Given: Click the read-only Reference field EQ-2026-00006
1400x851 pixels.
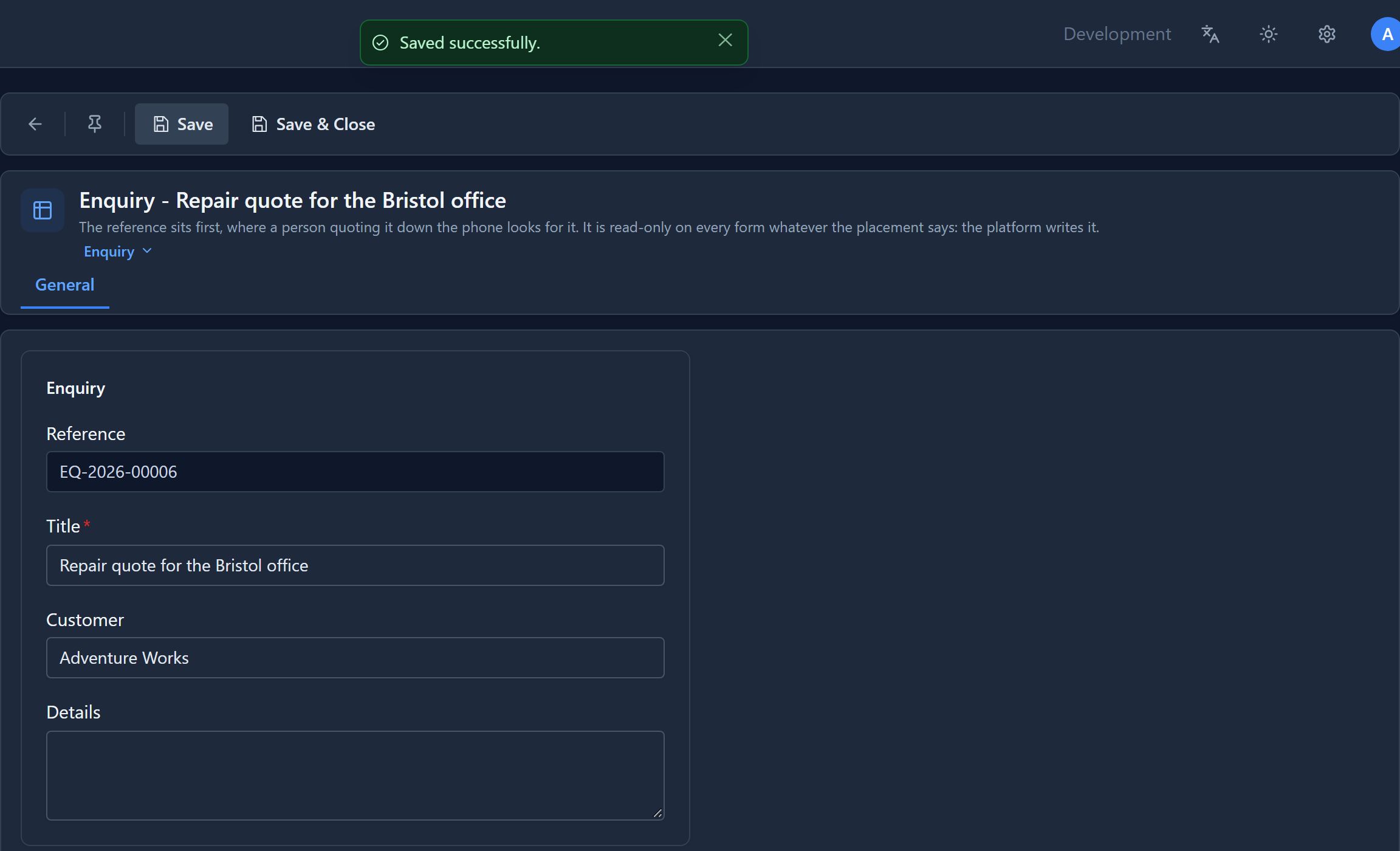Looking at the screenshot, I should (x=355, y=472).
